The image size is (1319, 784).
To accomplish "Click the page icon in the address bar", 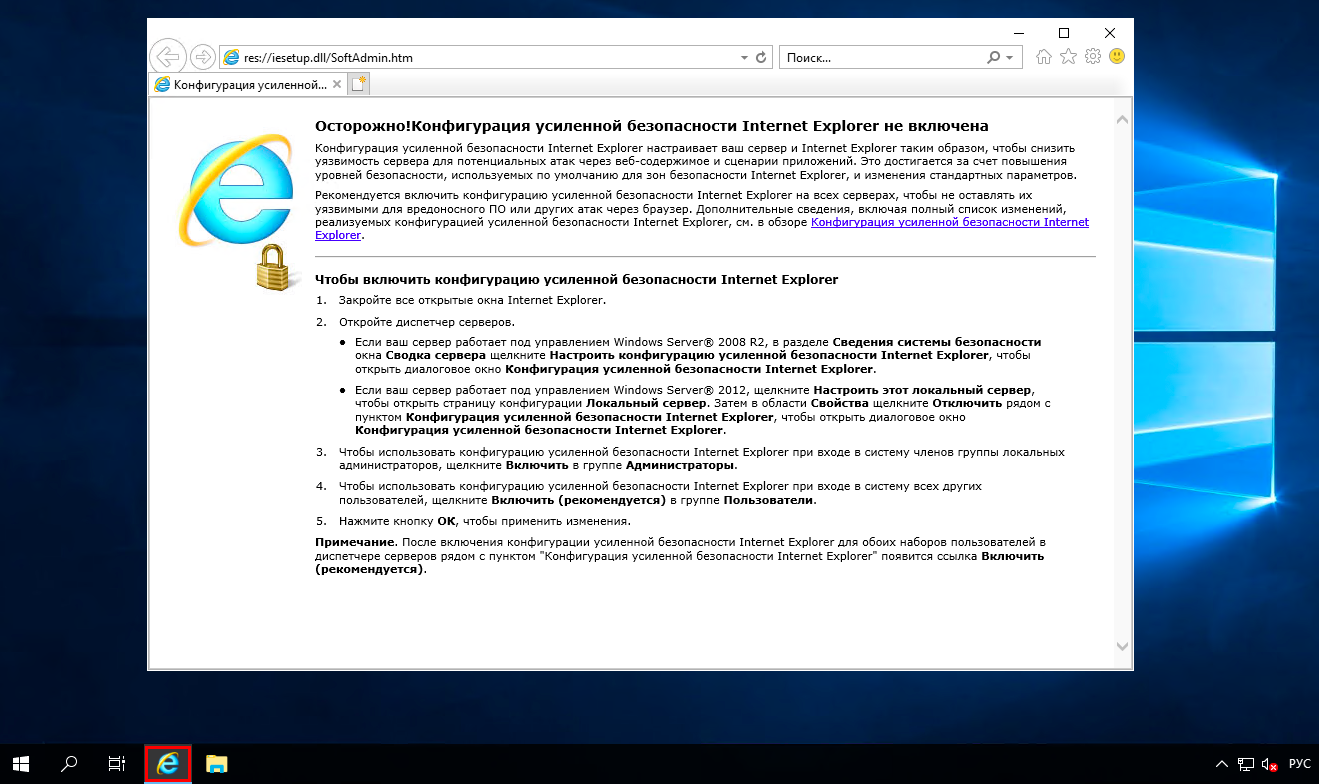I will tap(231, 58).
